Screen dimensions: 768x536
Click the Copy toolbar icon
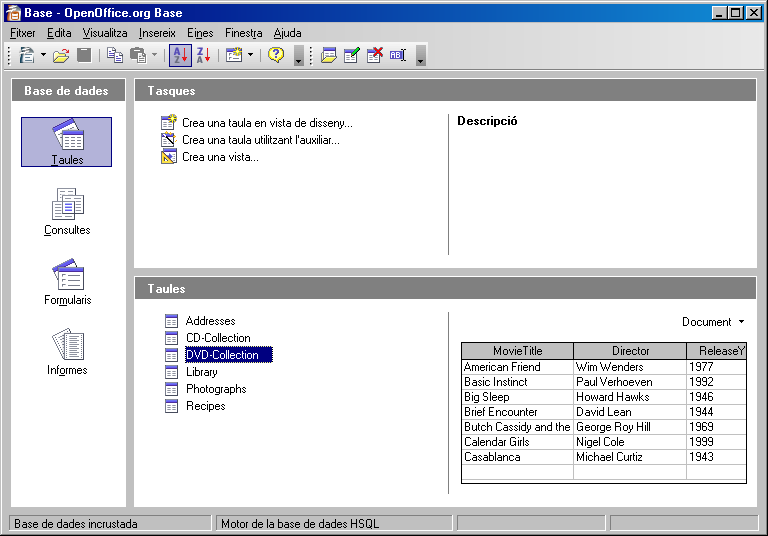click(115, 55)
